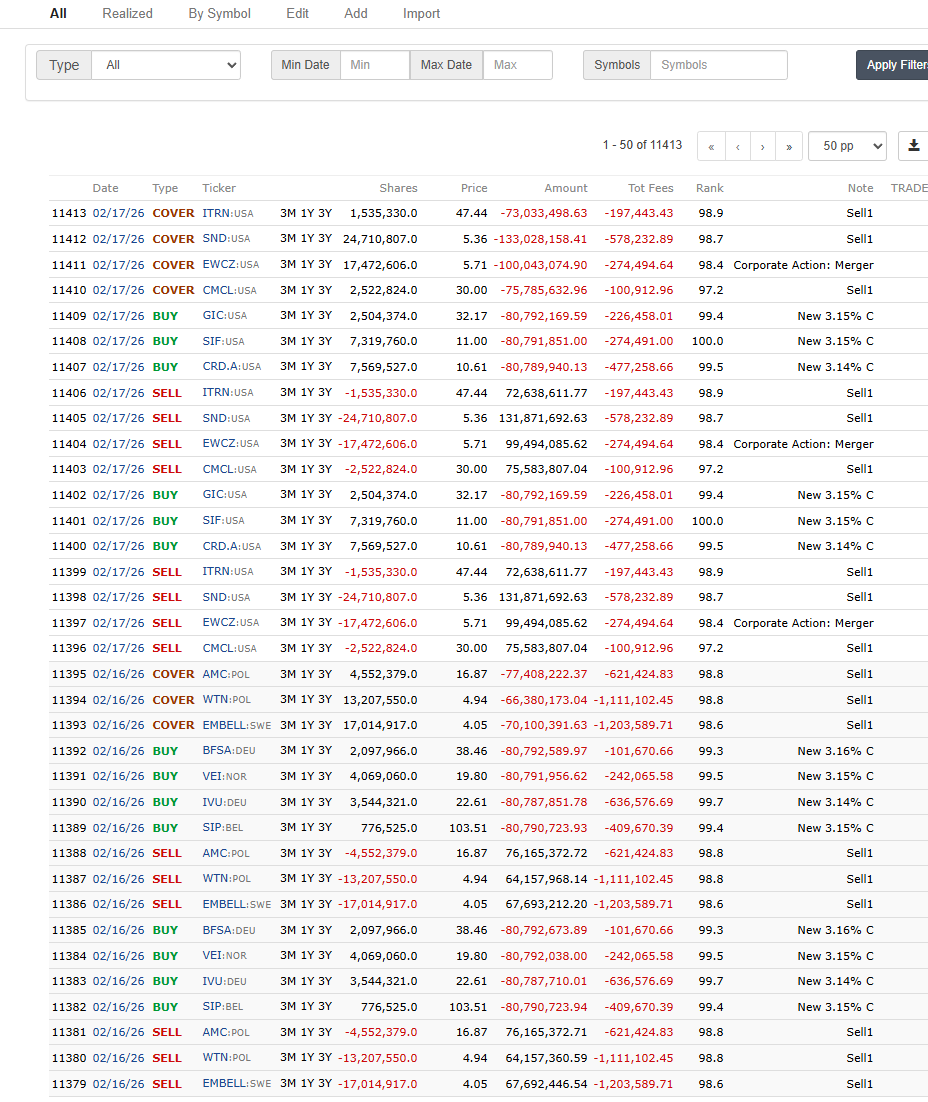
Task: Click the 02/17/26 date in row 11412
Action: (x=118, y=239)
